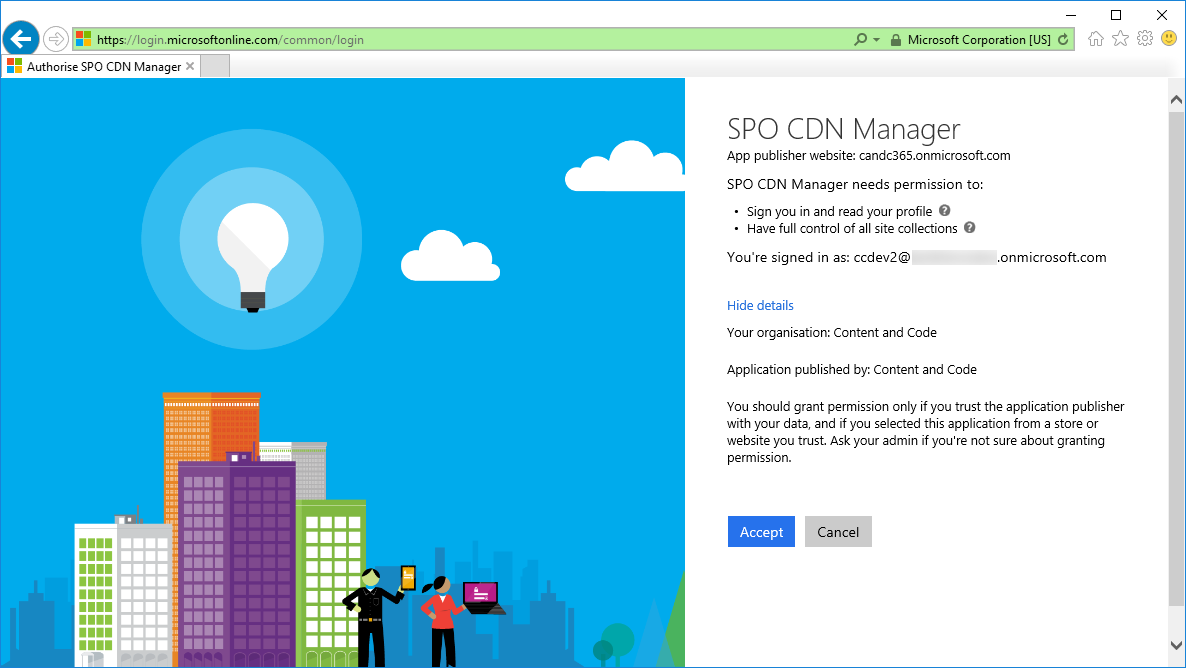Viewport: 1186px width, 668px height.
Task: Click the Hide details link
Action: coord(760,306)
